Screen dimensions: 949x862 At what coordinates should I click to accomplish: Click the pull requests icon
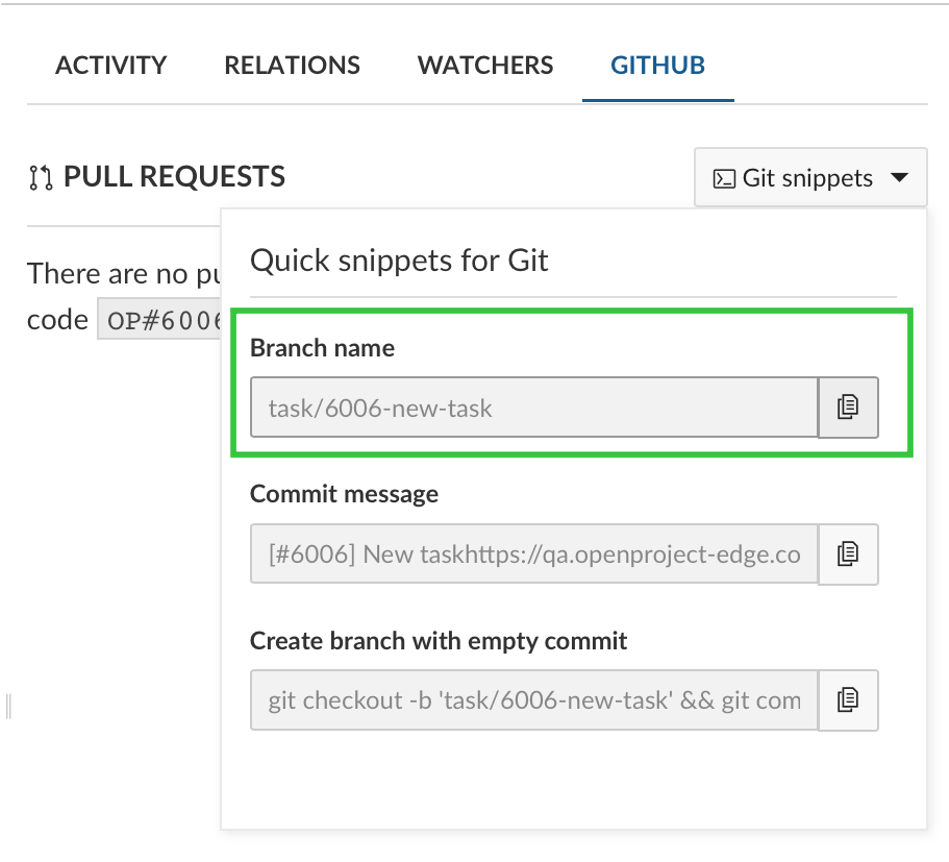(41, 179)
